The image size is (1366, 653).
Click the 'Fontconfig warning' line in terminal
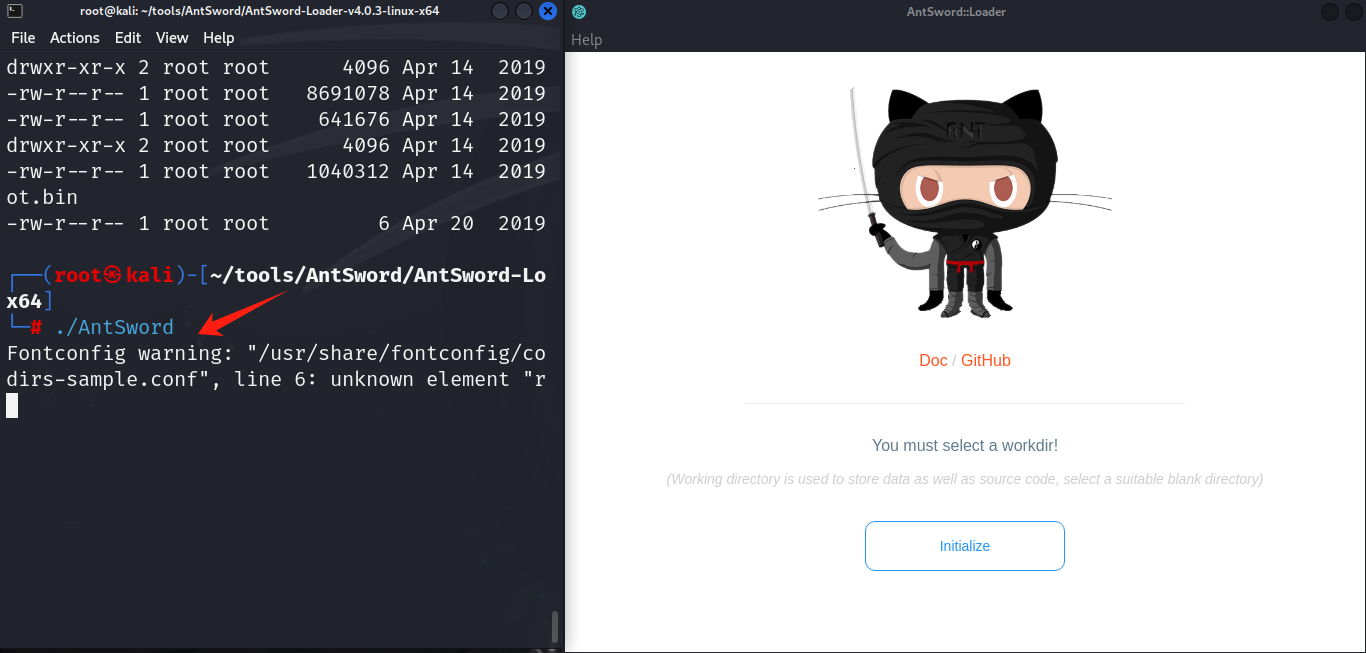(x=276, y=353)
